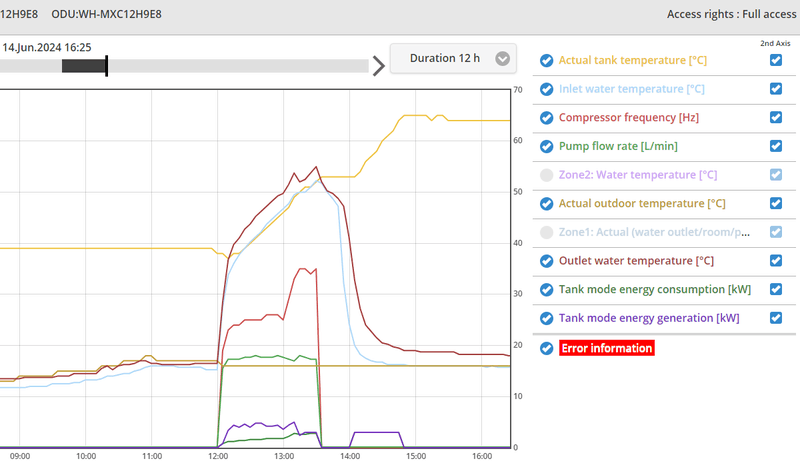Screen dimensions: 800x475
Task: Open the Duration 12 h dropdown
Action: (x=453, y=59)
